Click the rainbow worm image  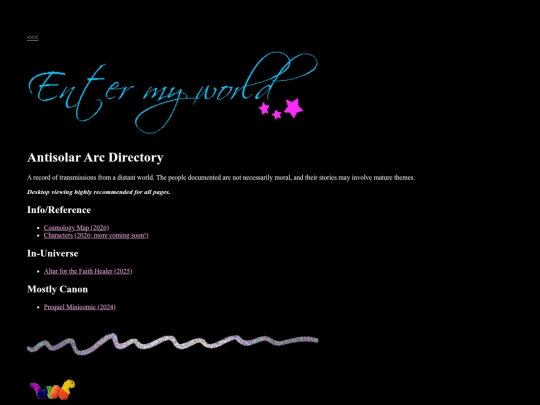point(52,389)
